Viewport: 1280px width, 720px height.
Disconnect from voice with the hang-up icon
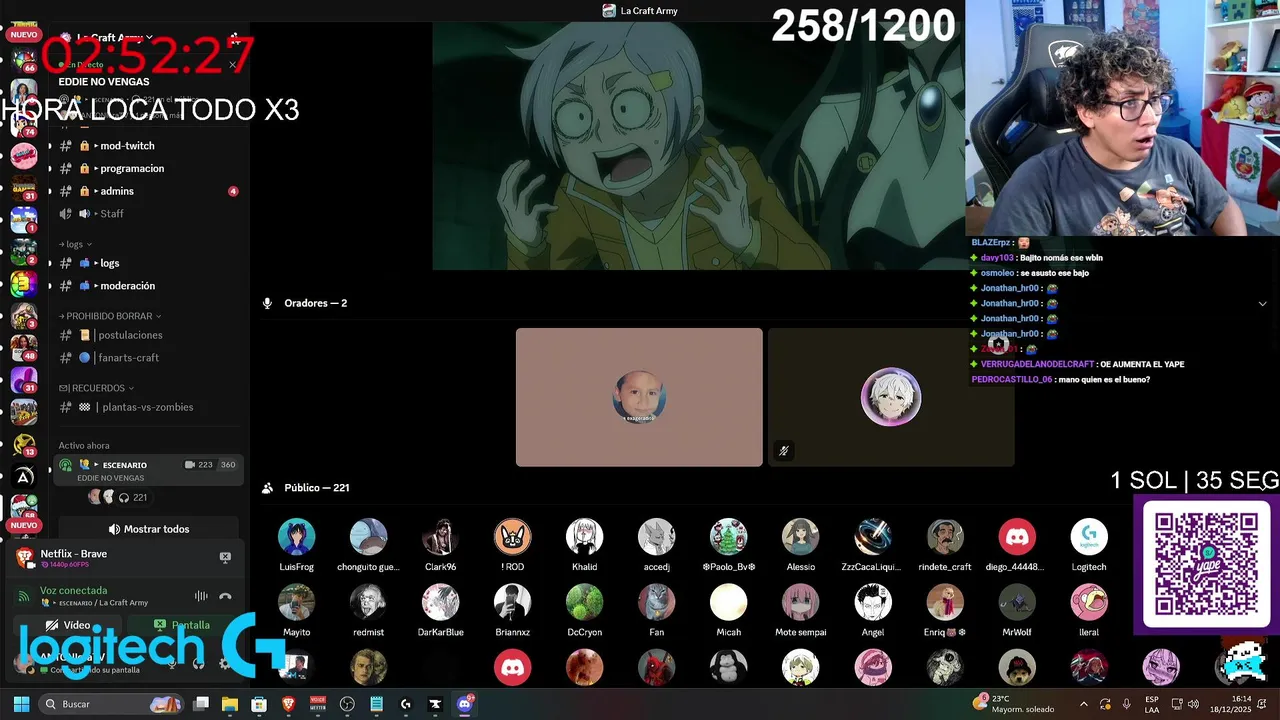click(x=225, y=596)
